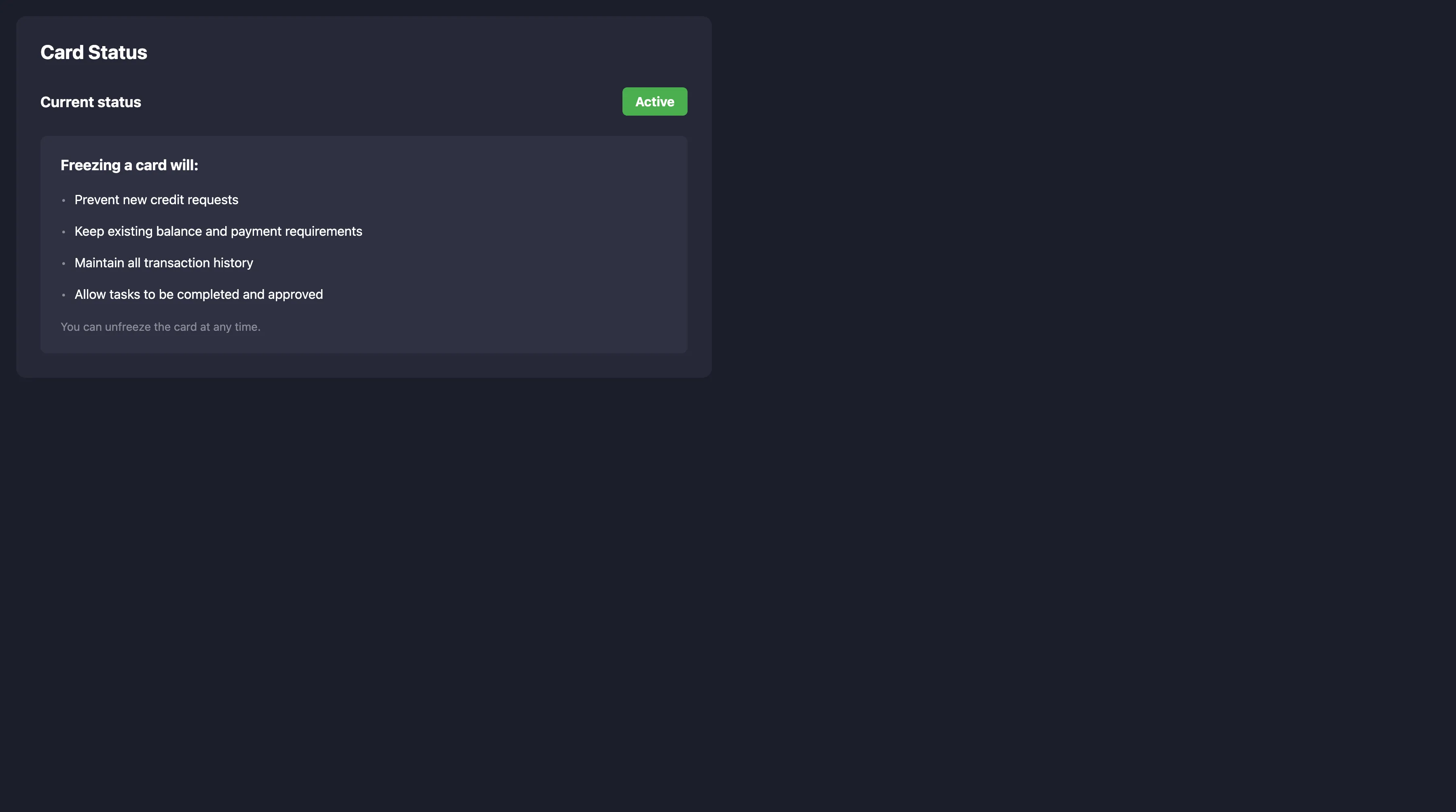Select 'Allow tasks to be completed and approved'
The height and width of the screenshot is (812, 1456).
pyautogui.click(x=199, y=294)
